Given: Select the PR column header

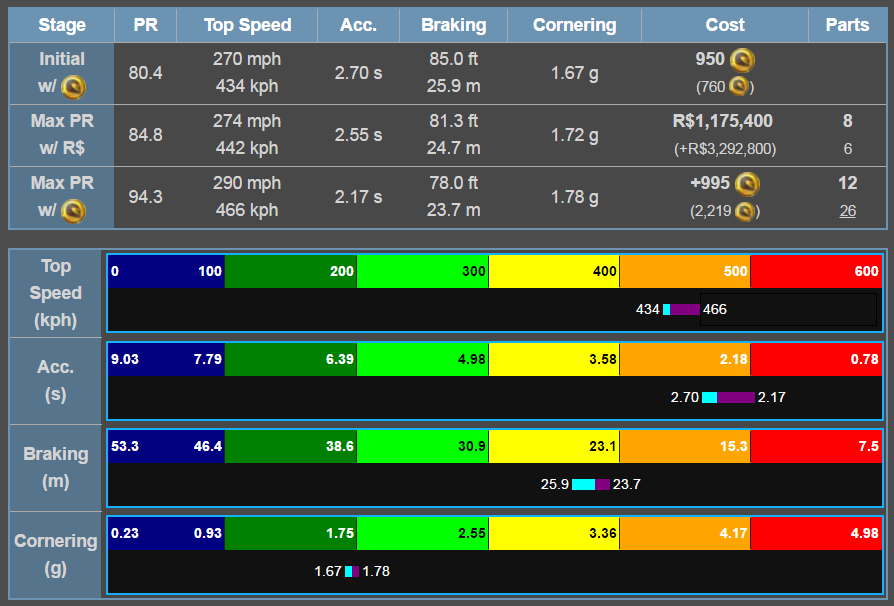Looking at the screenshot, I should [145, 25].
